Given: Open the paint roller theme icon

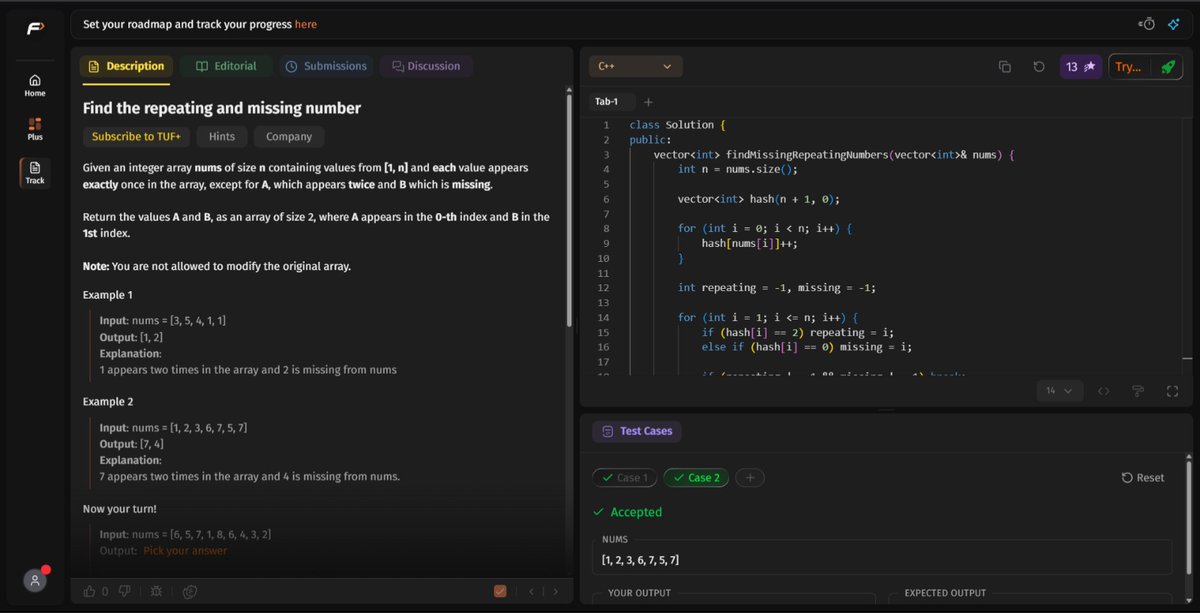Looking at the screenshot, I should click(1138, 391).
